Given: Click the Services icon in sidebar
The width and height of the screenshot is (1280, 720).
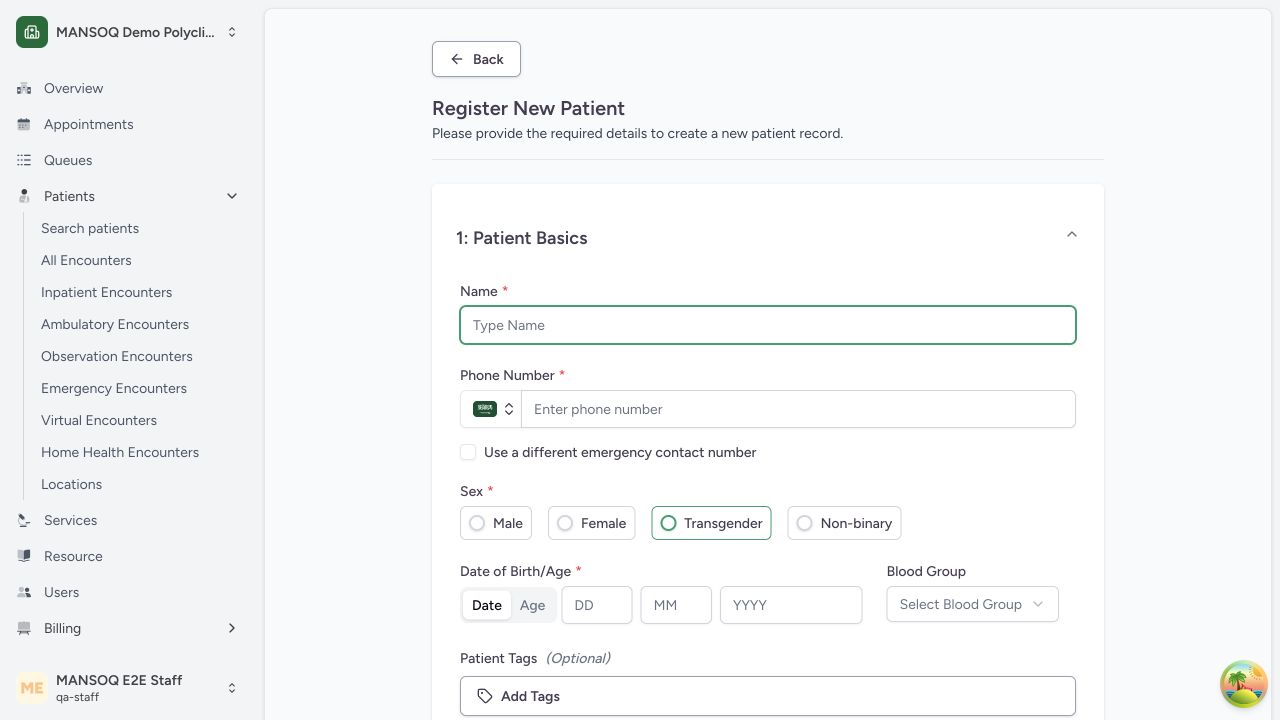Looking at the screenshot, I should click(24, 520).
